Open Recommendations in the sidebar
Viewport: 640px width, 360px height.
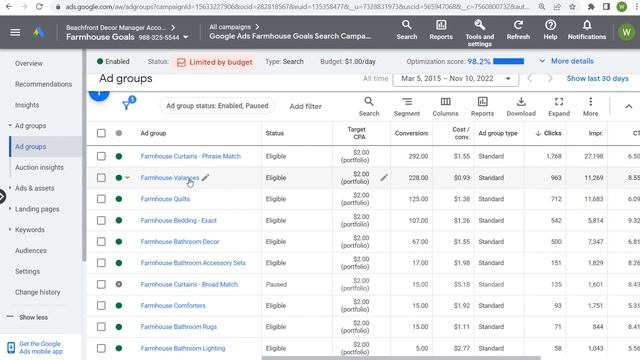(x=43, y=84)
